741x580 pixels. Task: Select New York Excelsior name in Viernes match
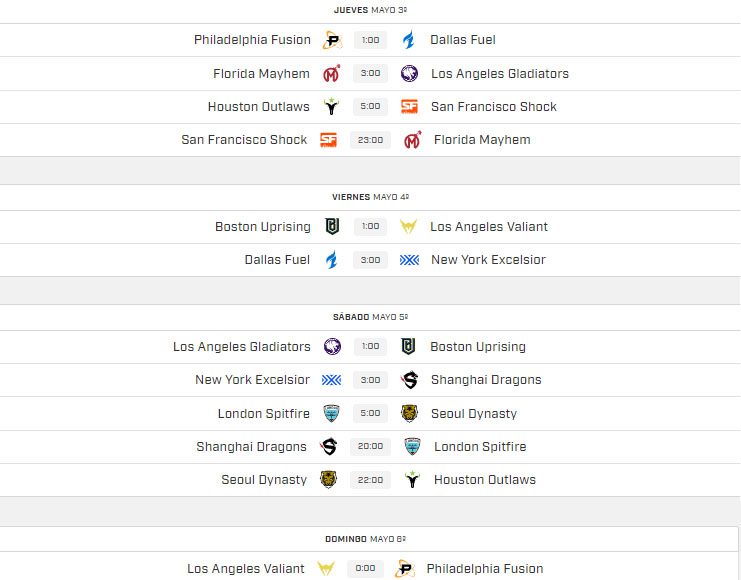tap(488, 260)
